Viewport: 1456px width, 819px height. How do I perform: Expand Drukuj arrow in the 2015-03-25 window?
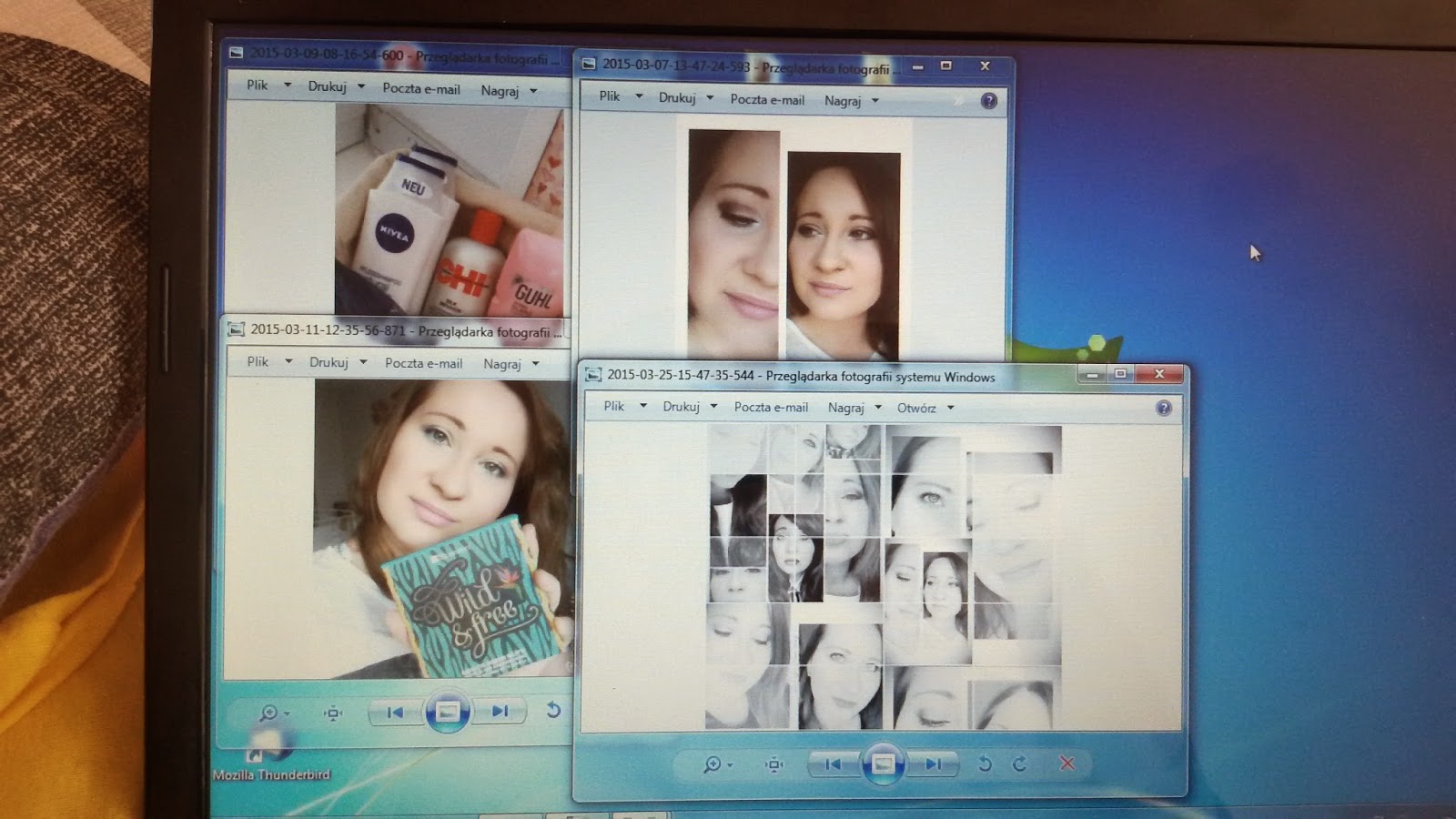(713, 407)
